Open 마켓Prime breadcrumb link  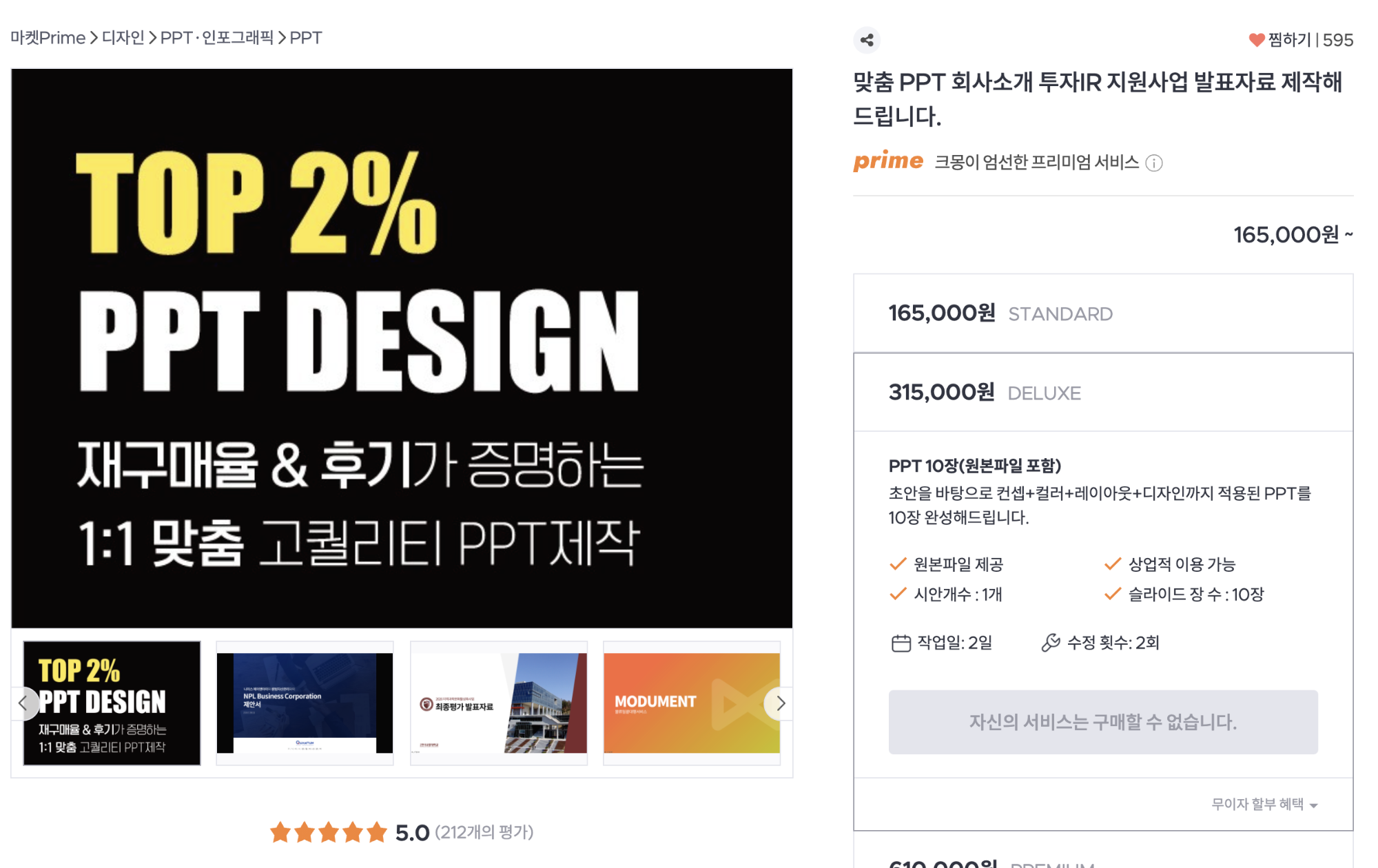(48, 38)
